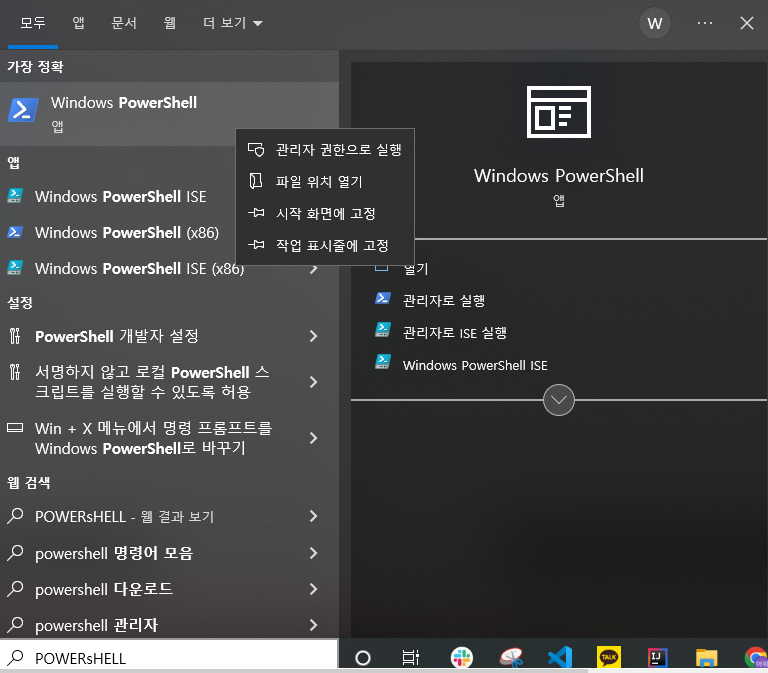Click Windows PowerShell ISE in details pane
The height and width of the screenshot is (673, 768).
pyautogui.click(x=475, y=365)
